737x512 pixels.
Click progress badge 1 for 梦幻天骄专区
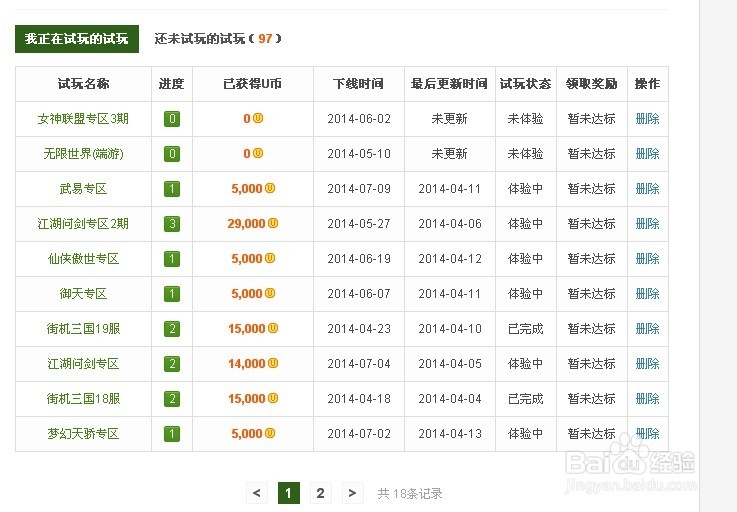pos(172,433)
